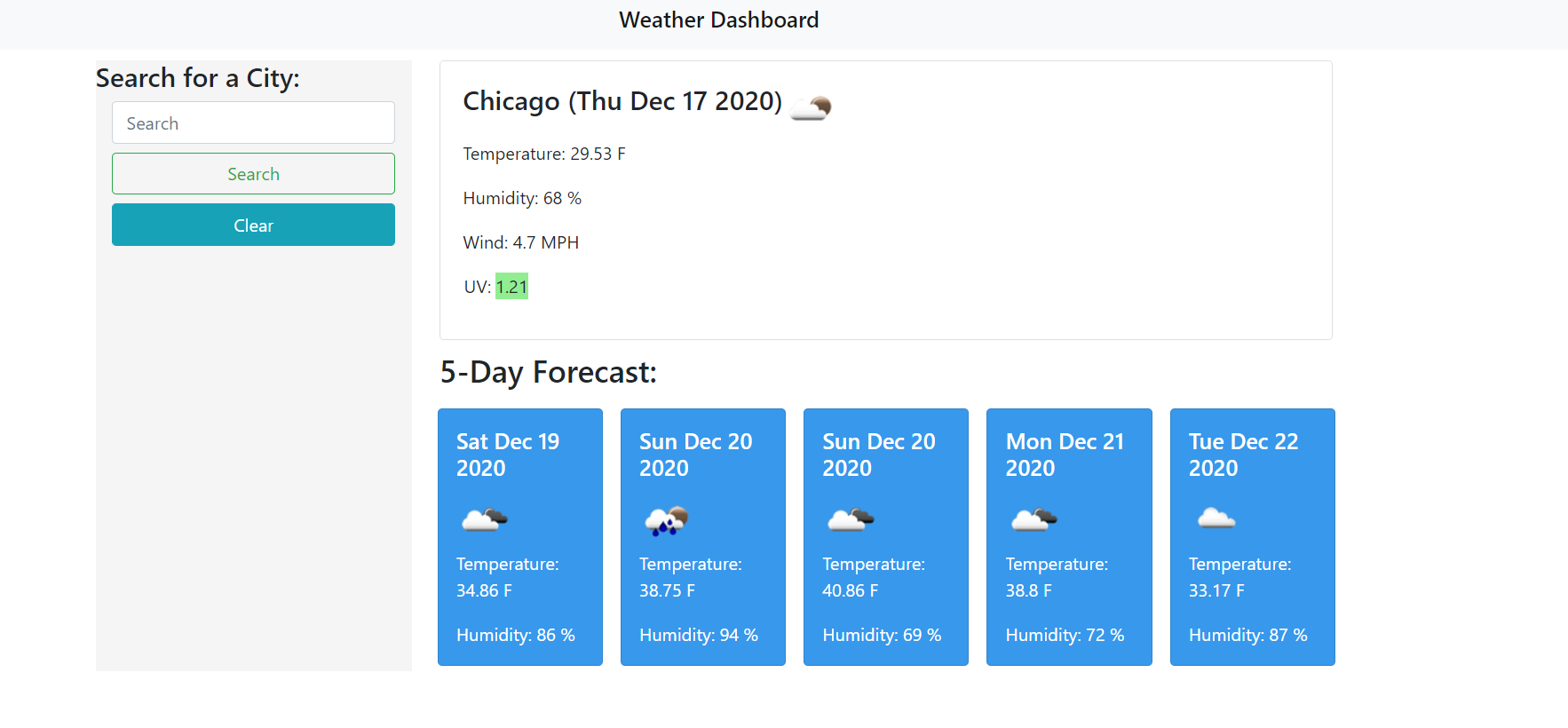The width and height of the screenshot is (1568, 728).
Task: Focus the city Search input field
Action: pyautogui.click(x=253, y=123)
